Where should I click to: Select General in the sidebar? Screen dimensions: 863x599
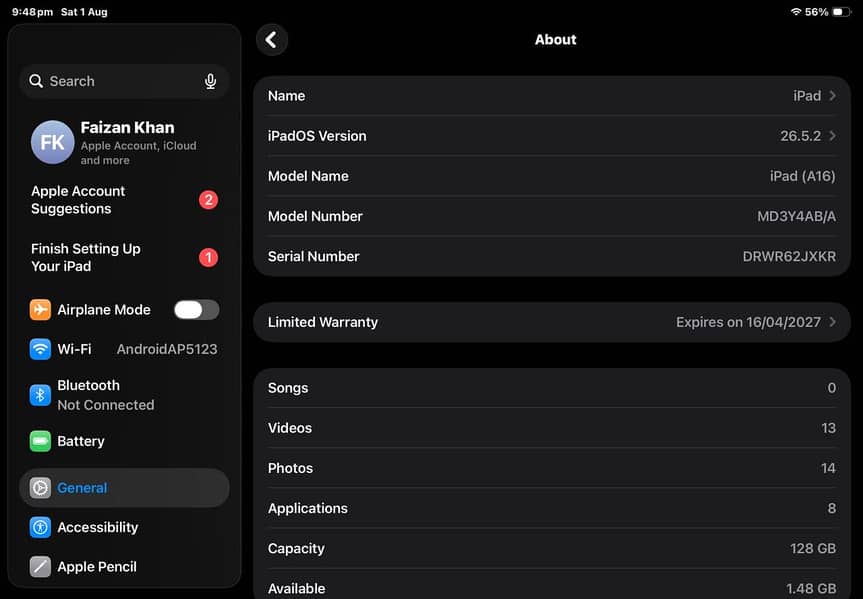coord(124,488)
